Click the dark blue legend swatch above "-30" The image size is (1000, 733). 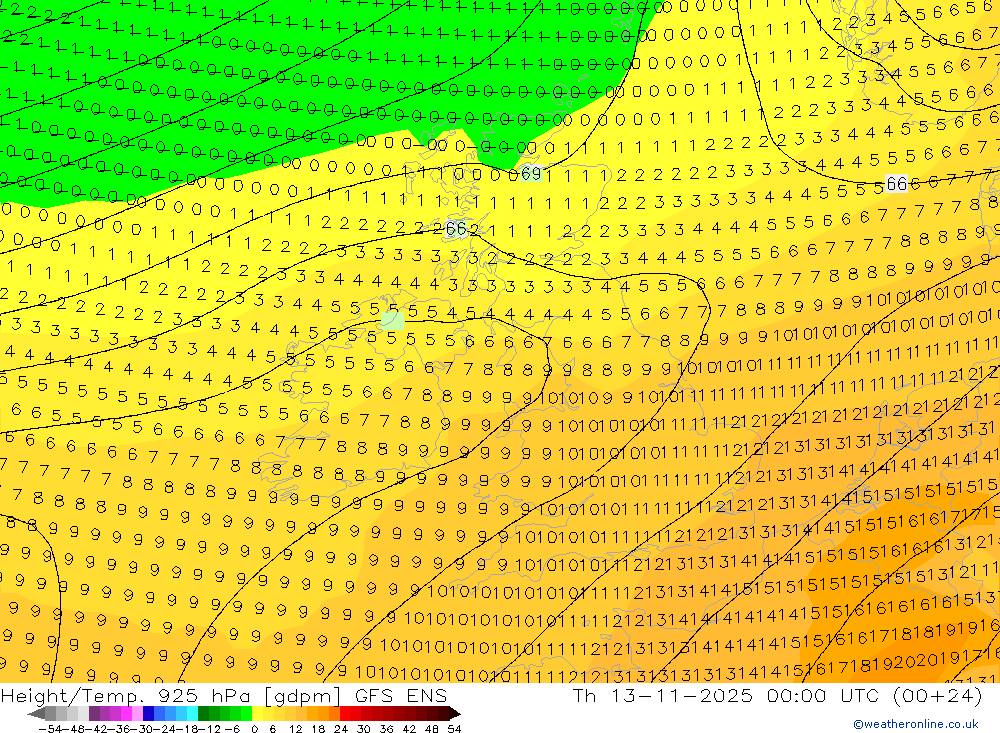[148, 714]
